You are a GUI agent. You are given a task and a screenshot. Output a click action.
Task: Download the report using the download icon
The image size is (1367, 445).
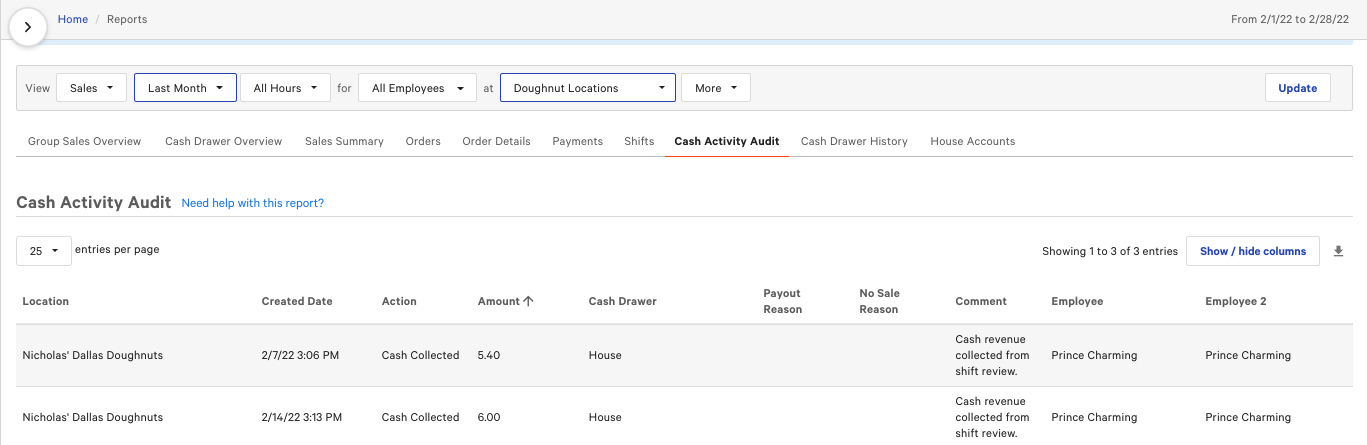click(x=1339, y=251)
